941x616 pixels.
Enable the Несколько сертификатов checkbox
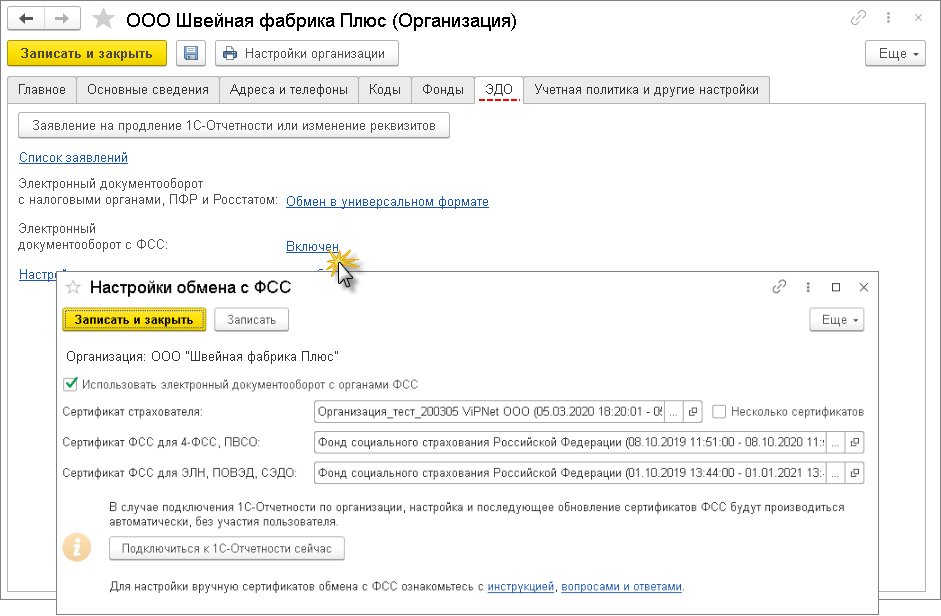(x=719, y=412)
